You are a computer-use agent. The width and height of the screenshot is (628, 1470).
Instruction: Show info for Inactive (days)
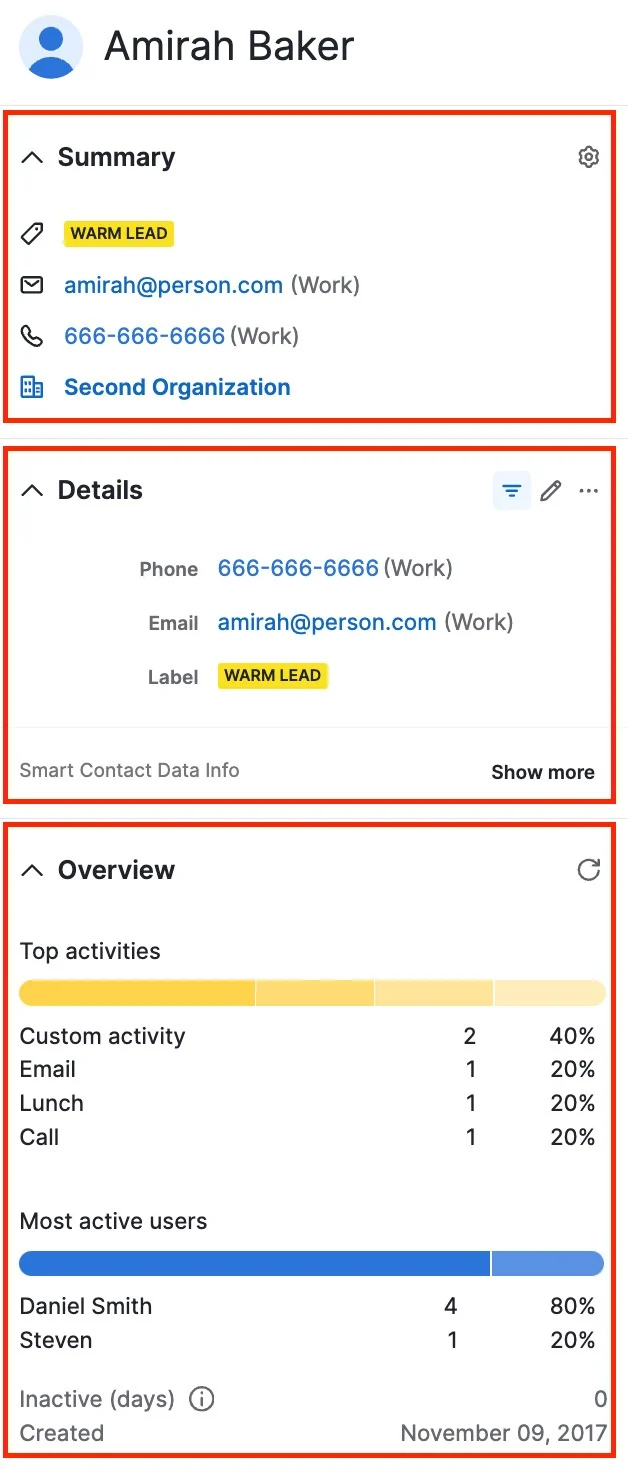click(202, 1399)
